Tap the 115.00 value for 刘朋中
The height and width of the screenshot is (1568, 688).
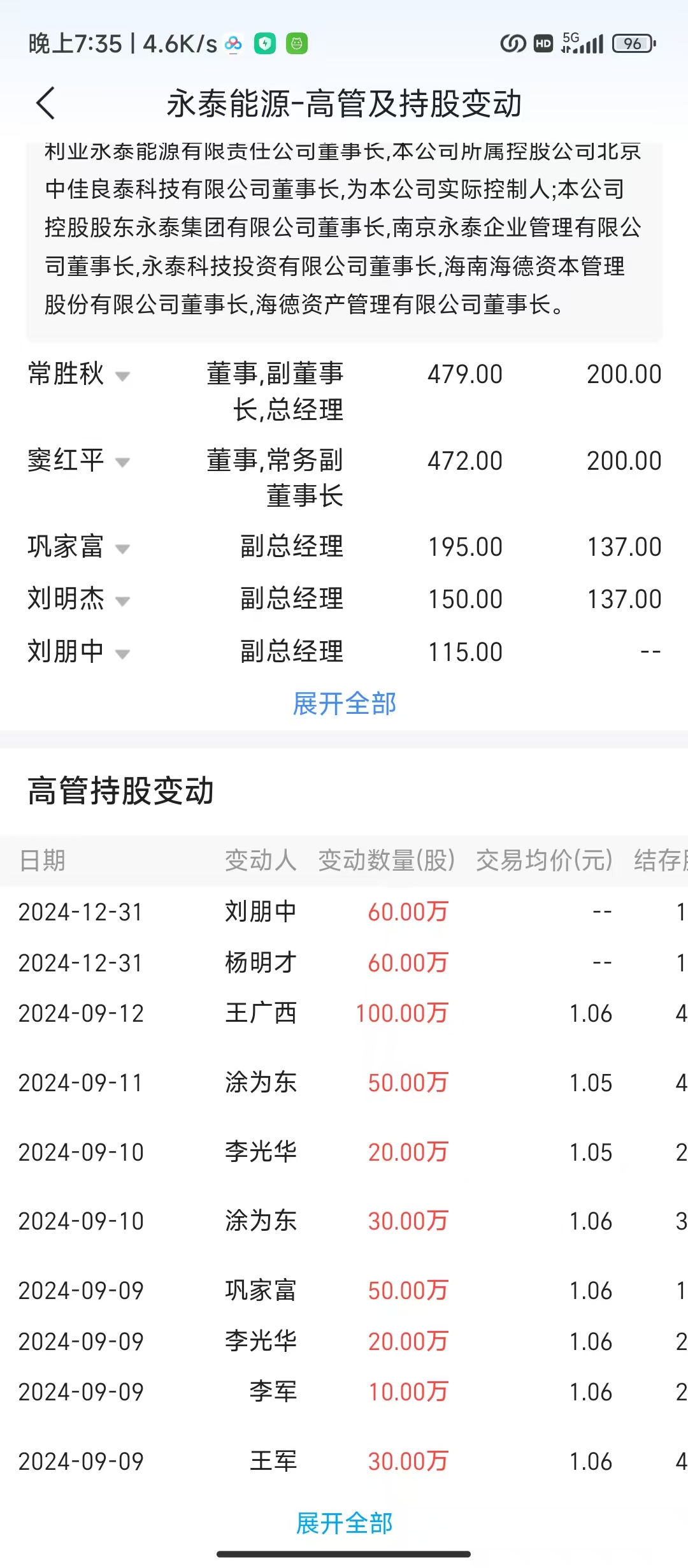tap(465, 652)
